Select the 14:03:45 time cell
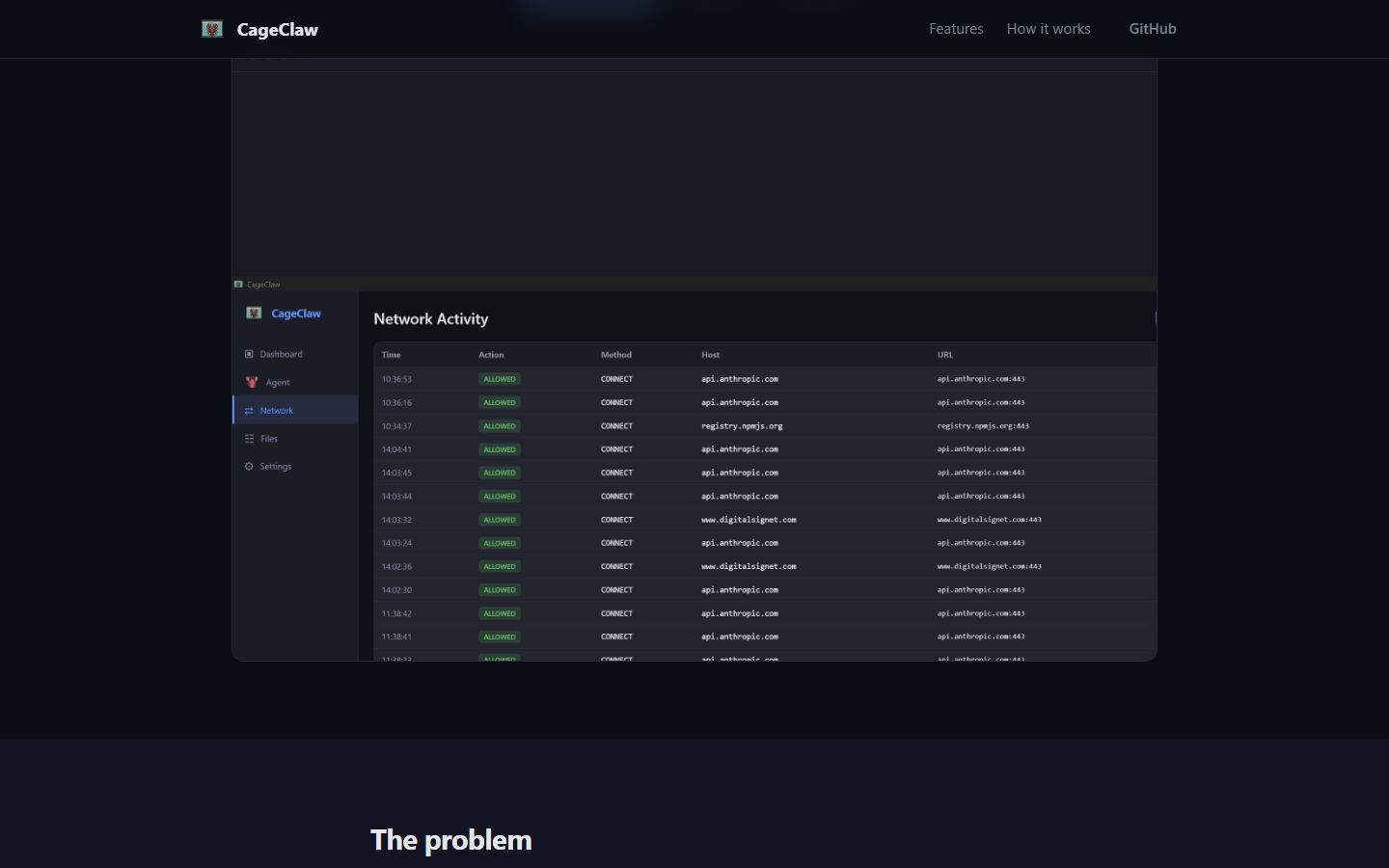The width and height of the screenshot is (1389, 868). click(x=396, y=473)
